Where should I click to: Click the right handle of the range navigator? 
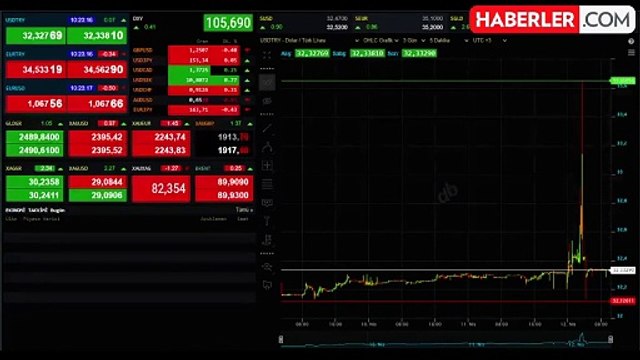pos(610,339)
